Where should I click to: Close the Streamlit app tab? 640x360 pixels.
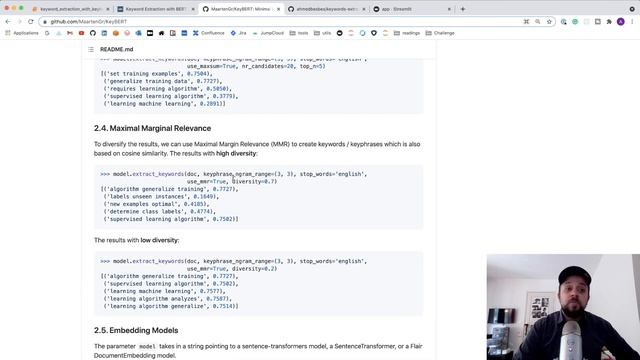pyautogui.click(x=449, y=9)
